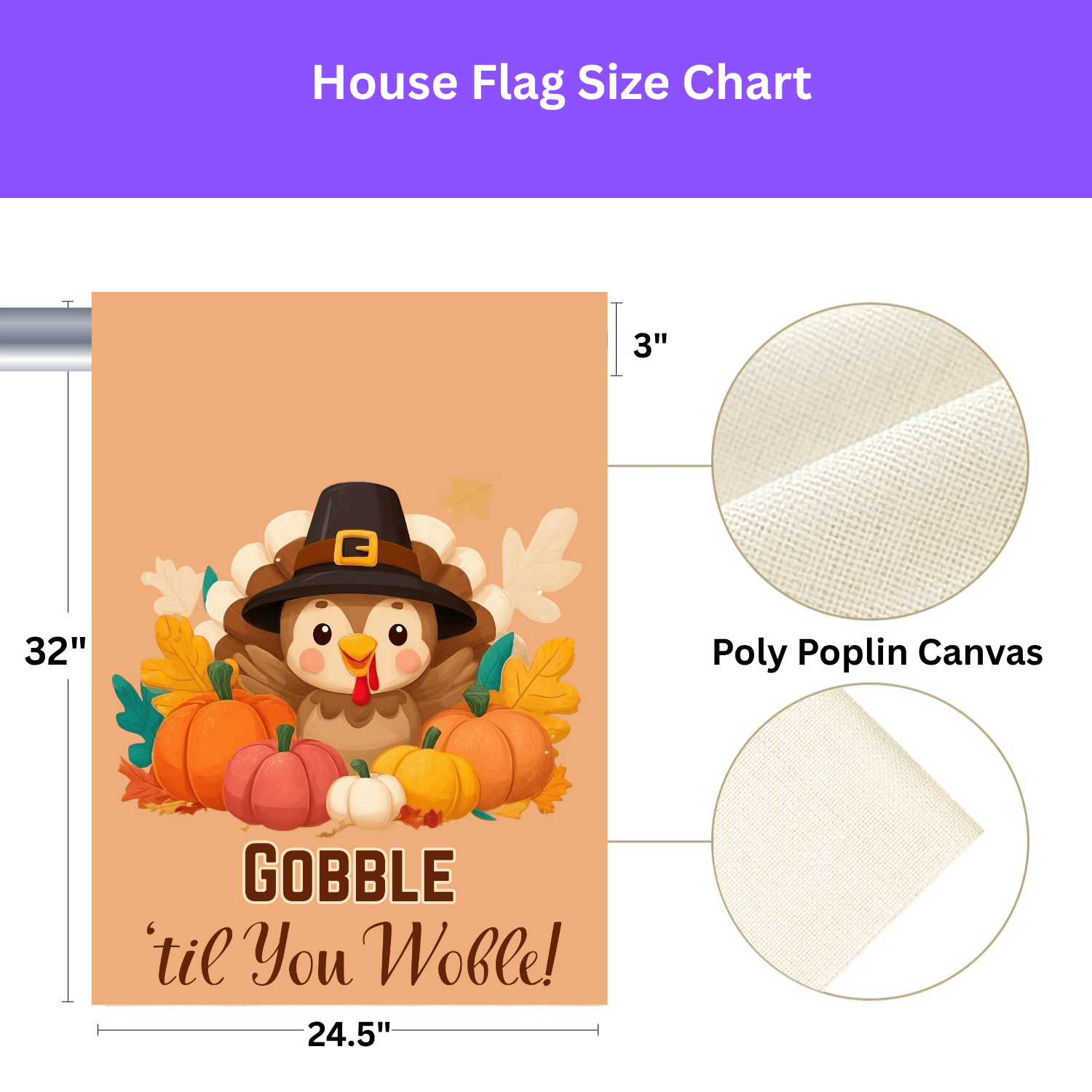Open the bottom fabric close-up circle
This screenshot has height=1092, width=1092.
tap(870, 842)
